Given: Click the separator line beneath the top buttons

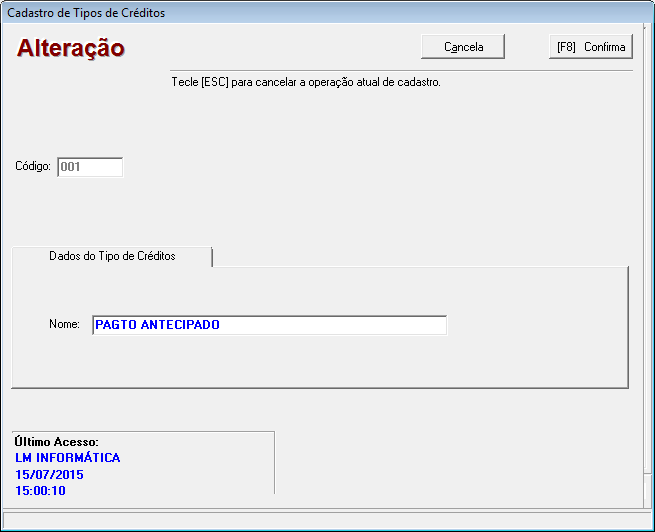Looking at the screenshot, I should pos(400,71).
